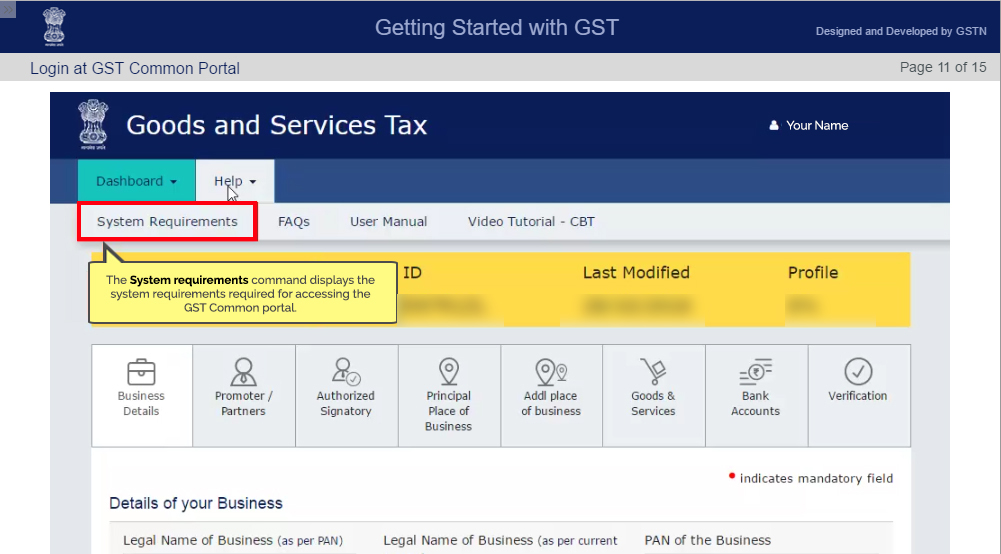Open the Bank Accounts rupee icon
The height and width of the screenshot is (554, 1001).
(756, 371)
